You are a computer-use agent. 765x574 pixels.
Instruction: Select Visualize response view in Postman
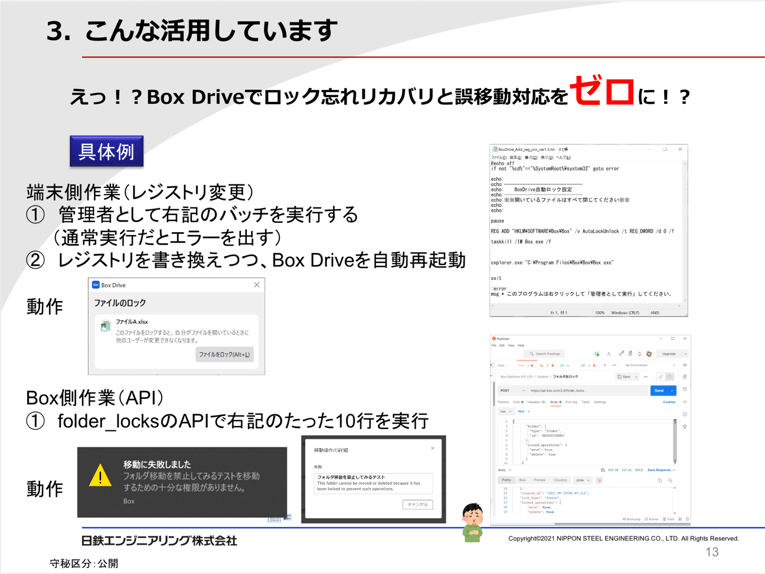560,480
